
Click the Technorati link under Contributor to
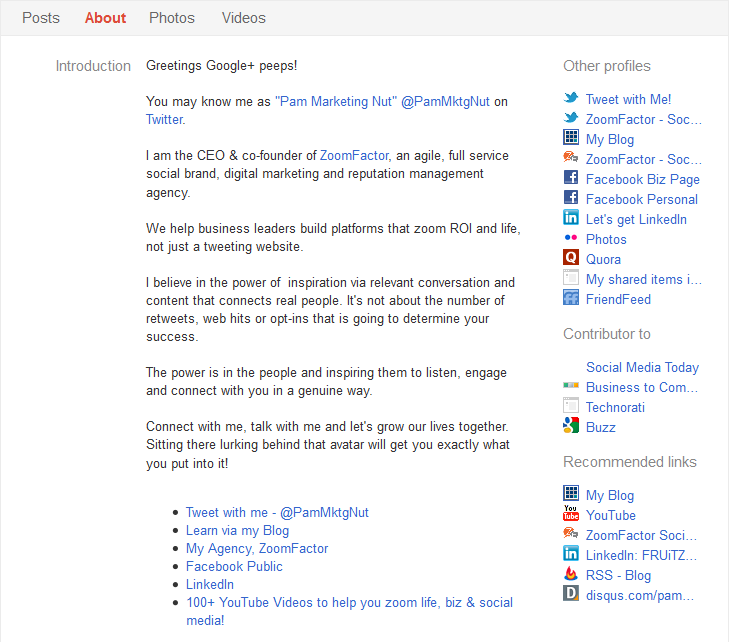[615, 407]
